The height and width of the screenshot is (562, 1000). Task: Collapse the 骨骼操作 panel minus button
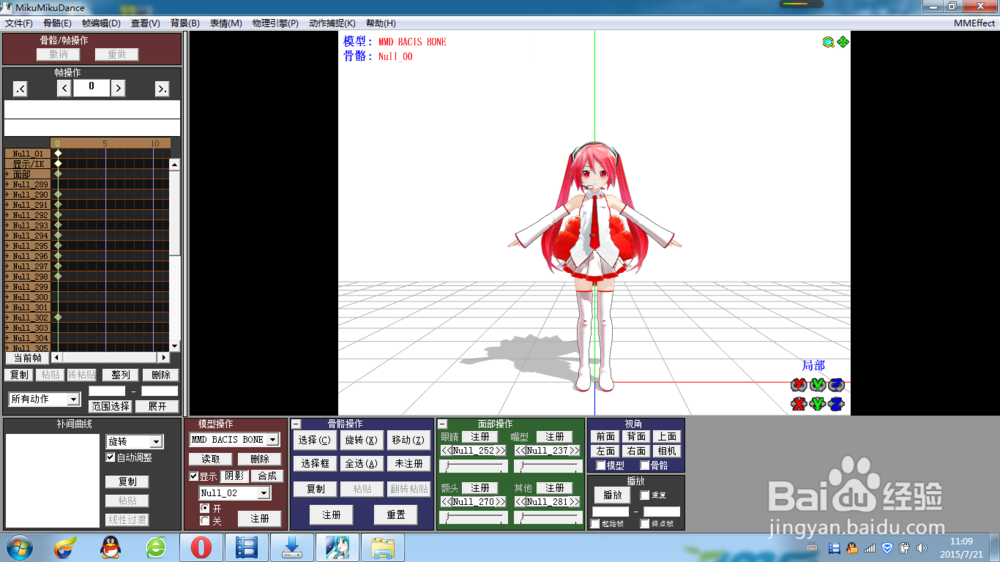click(296, 424)
